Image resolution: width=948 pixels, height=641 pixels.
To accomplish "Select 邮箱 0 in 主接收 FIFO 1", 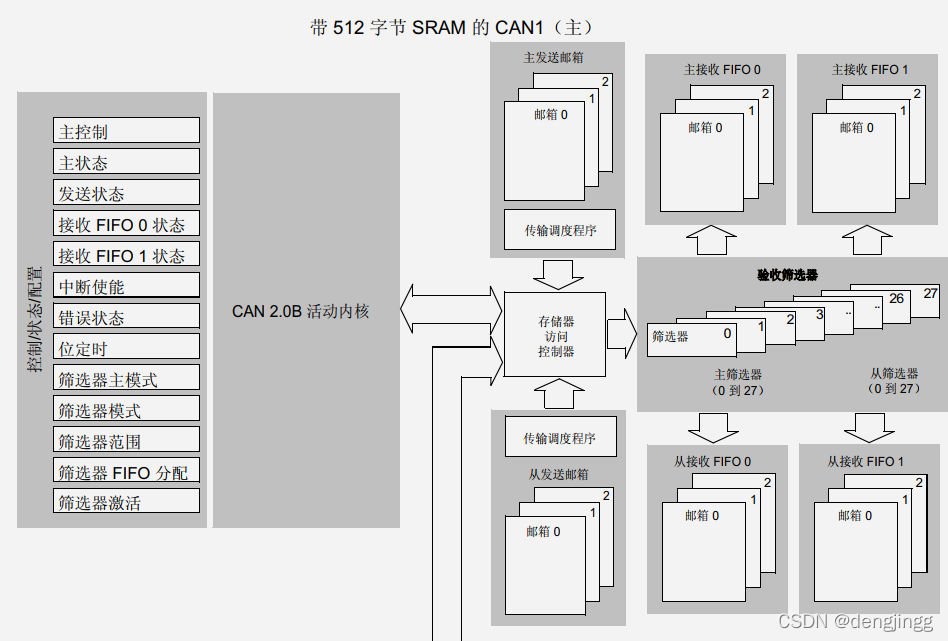I will click(x=854, y=163).
